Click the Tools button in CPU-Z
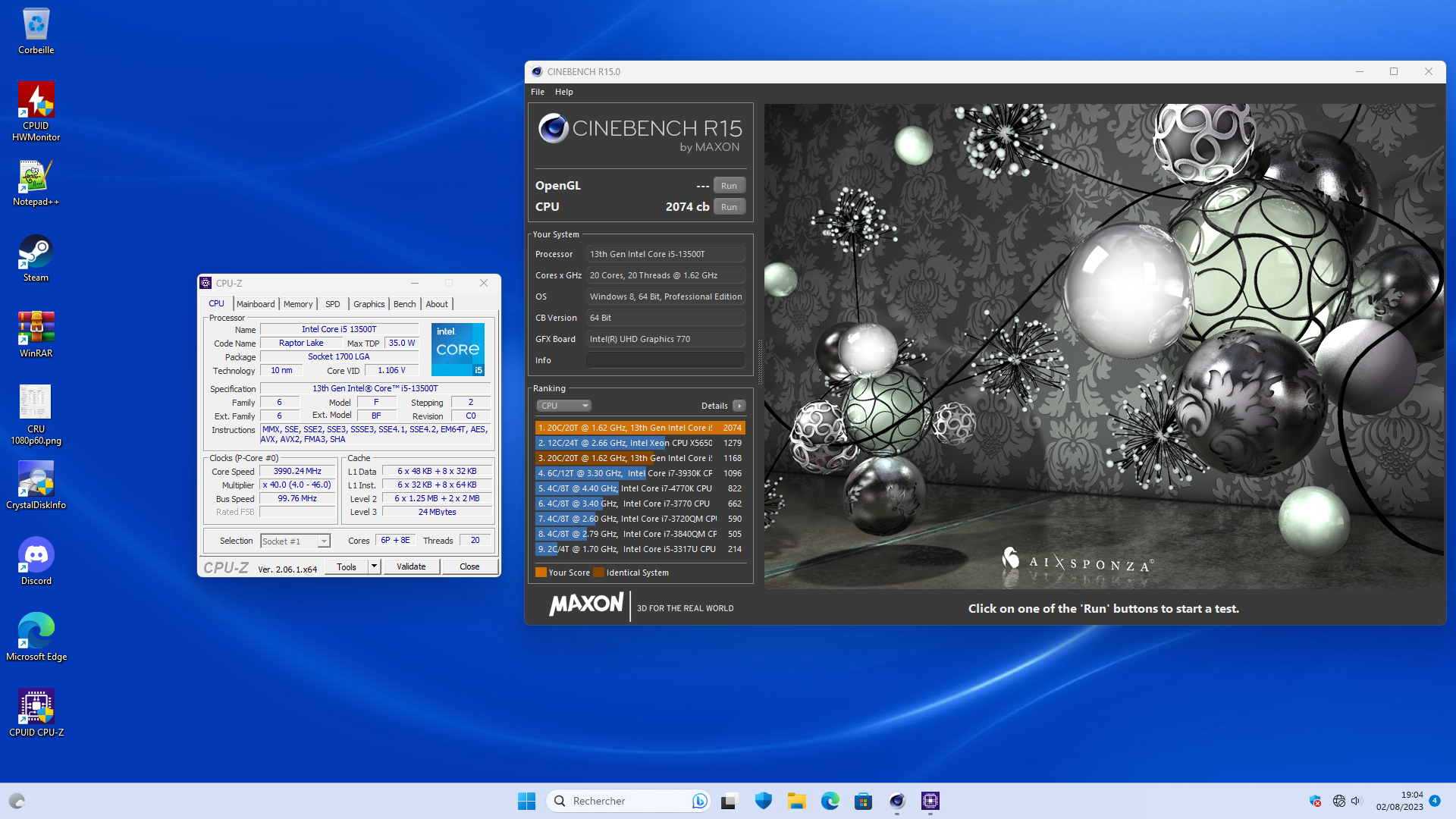Viewport: 1456px width, 819px height. pyautogui.click(x=346, y=566)
